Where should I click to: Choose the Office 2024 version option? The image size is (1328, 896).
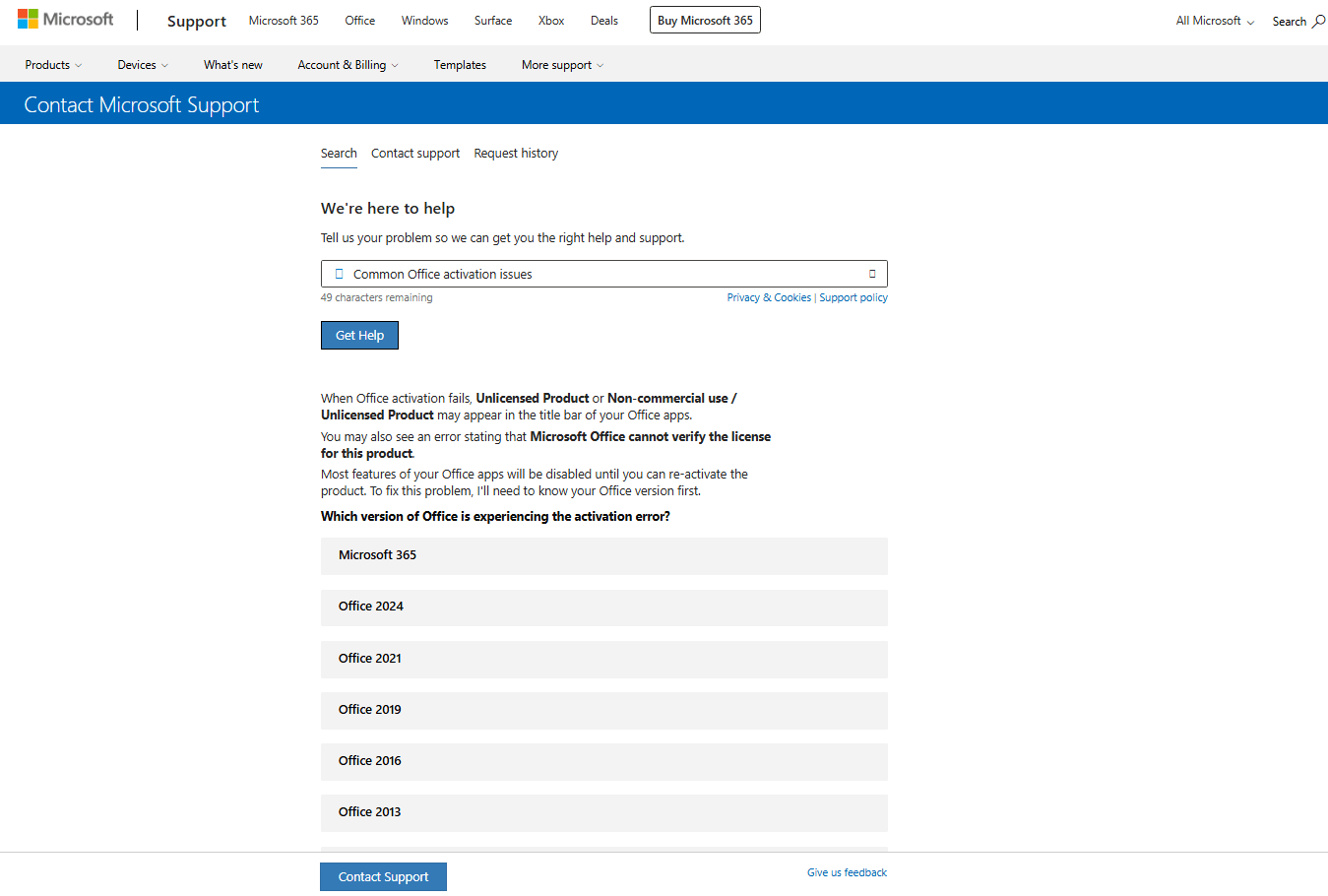(x=604, y=608)
